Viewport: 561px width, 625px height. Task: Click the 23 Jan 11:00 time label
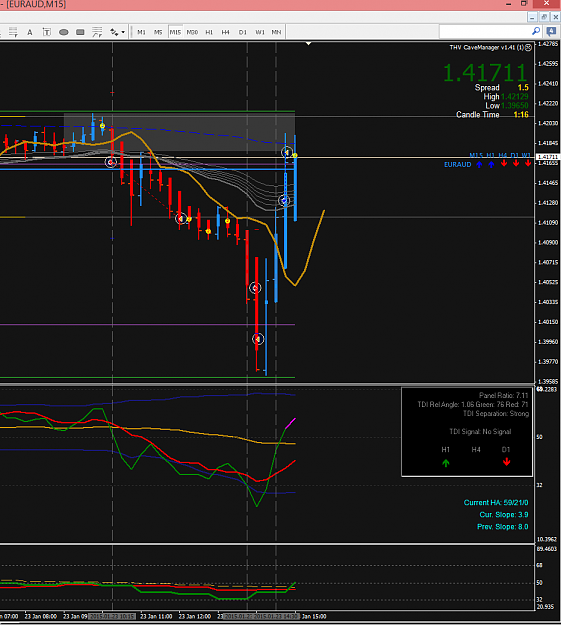[x=156, y=616]
